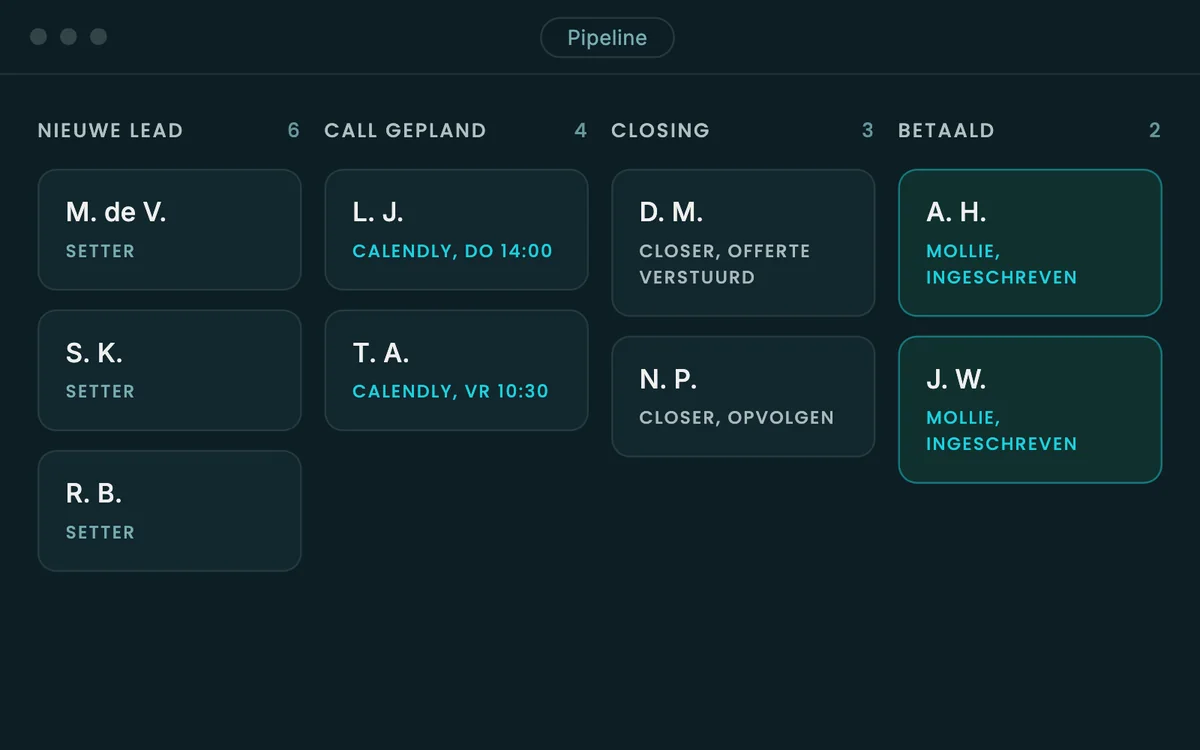Select the J. W. paid card
The height and width of the screenshot is (750, 1200).
coord(1030,410)
